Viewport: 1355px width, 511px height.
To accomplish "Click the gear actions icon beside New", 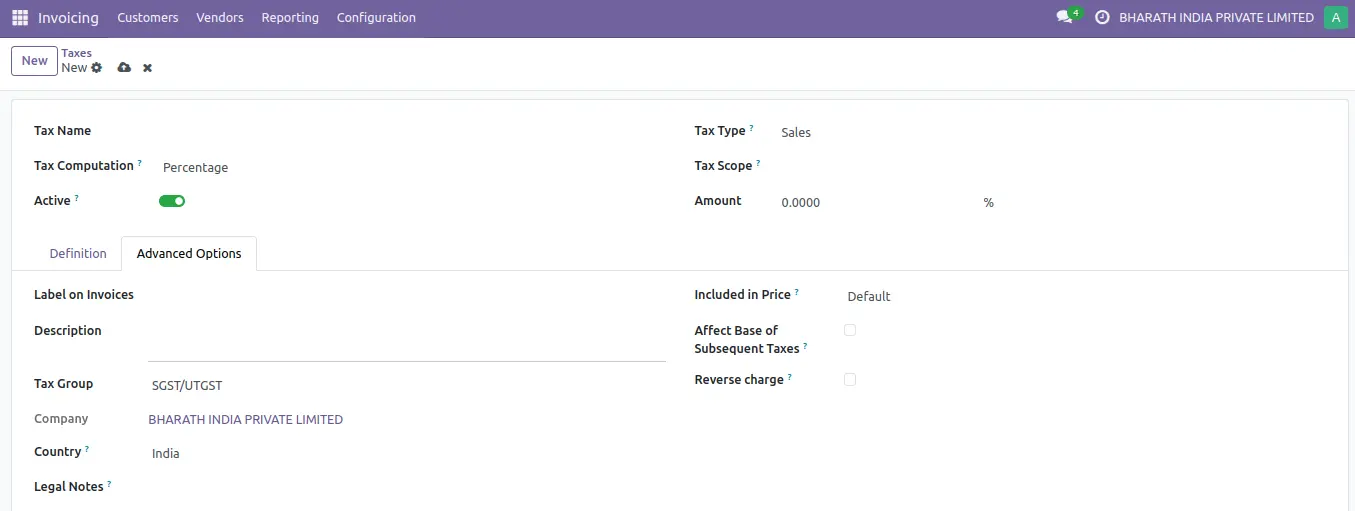I will point(97,68).
